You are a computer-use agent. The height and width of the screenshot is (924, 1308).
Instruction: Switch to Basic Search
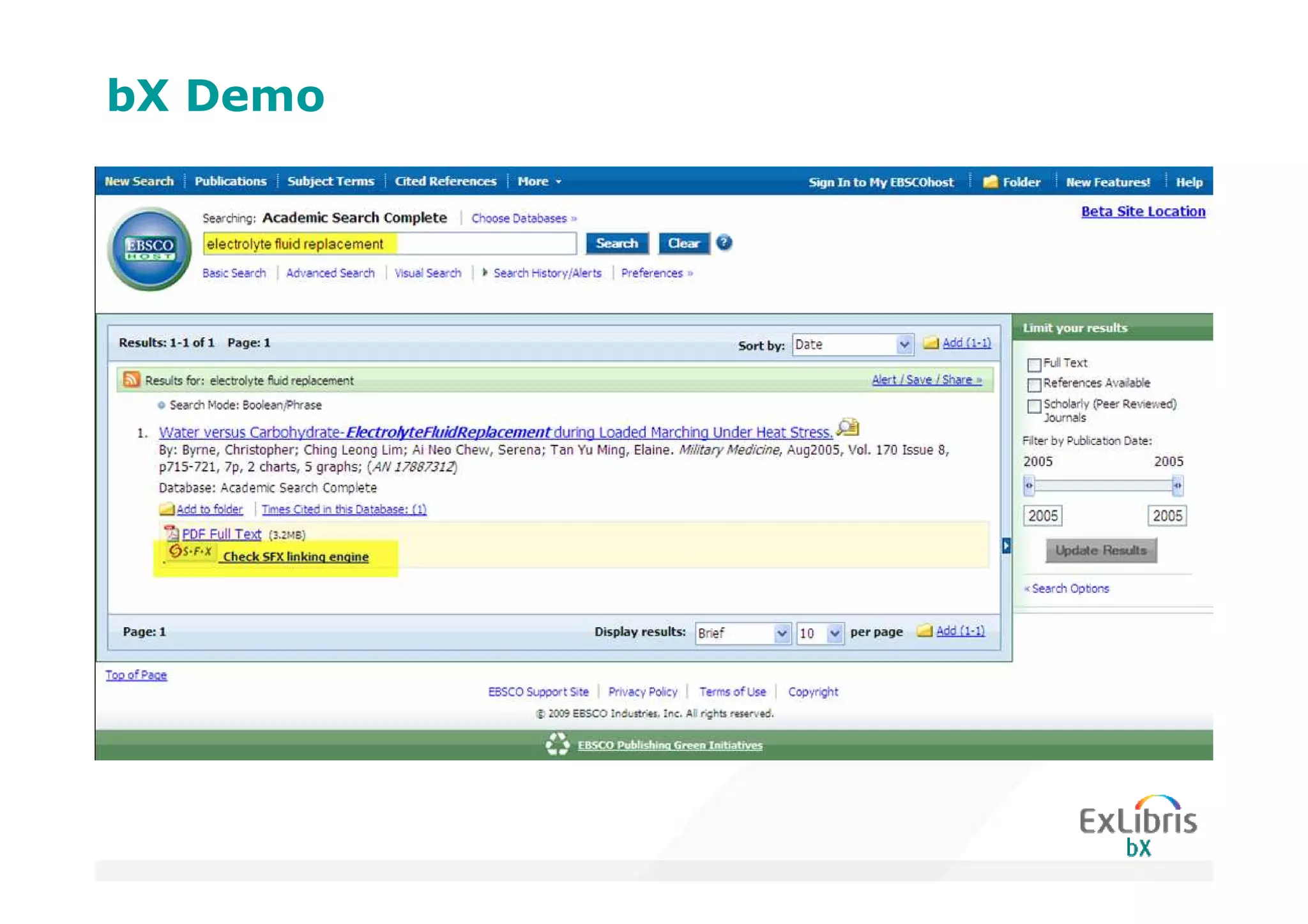(234, 273)
